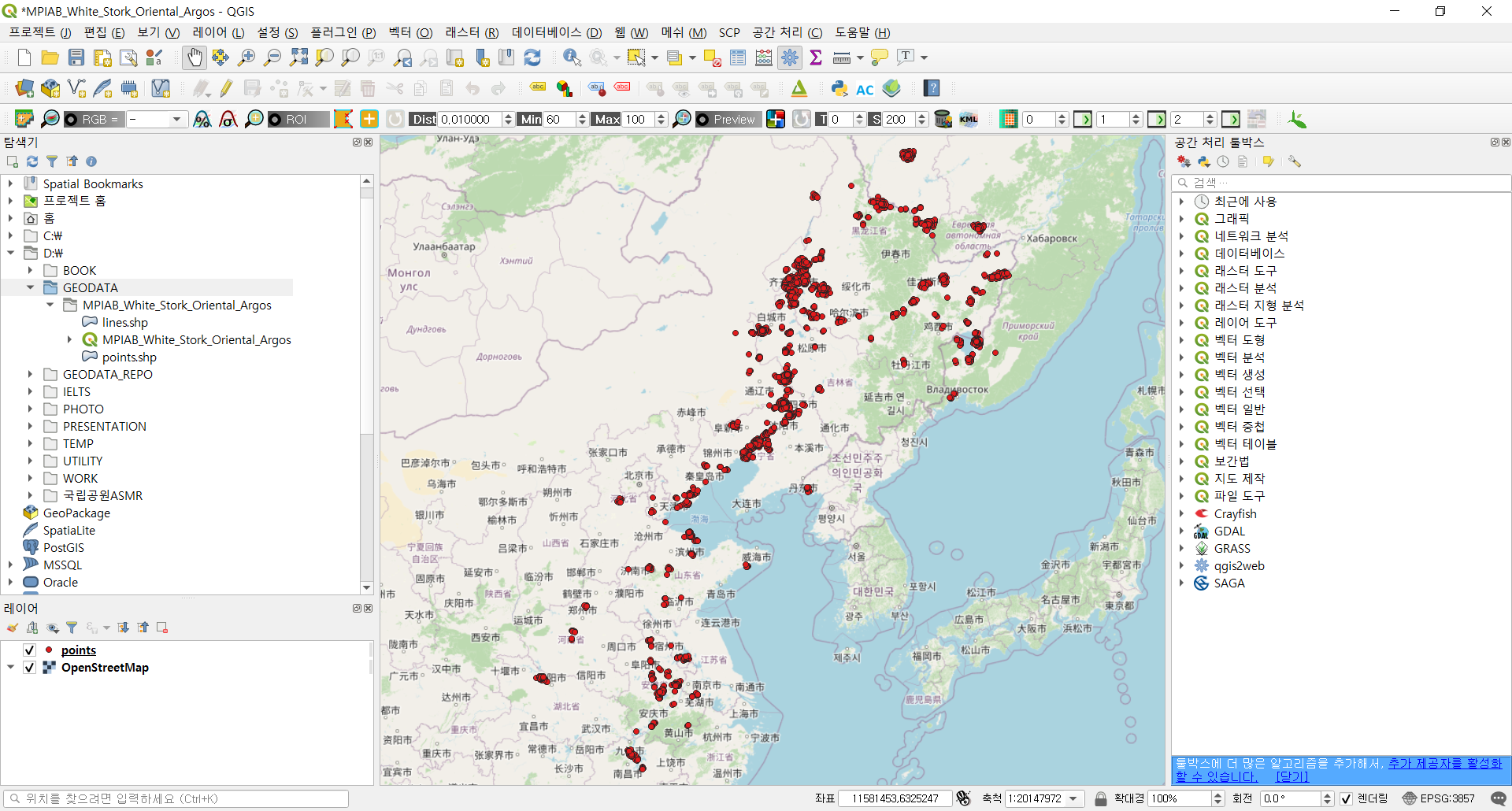
Task: Open help with blue question book icon
Action: (x=932, y=88)
